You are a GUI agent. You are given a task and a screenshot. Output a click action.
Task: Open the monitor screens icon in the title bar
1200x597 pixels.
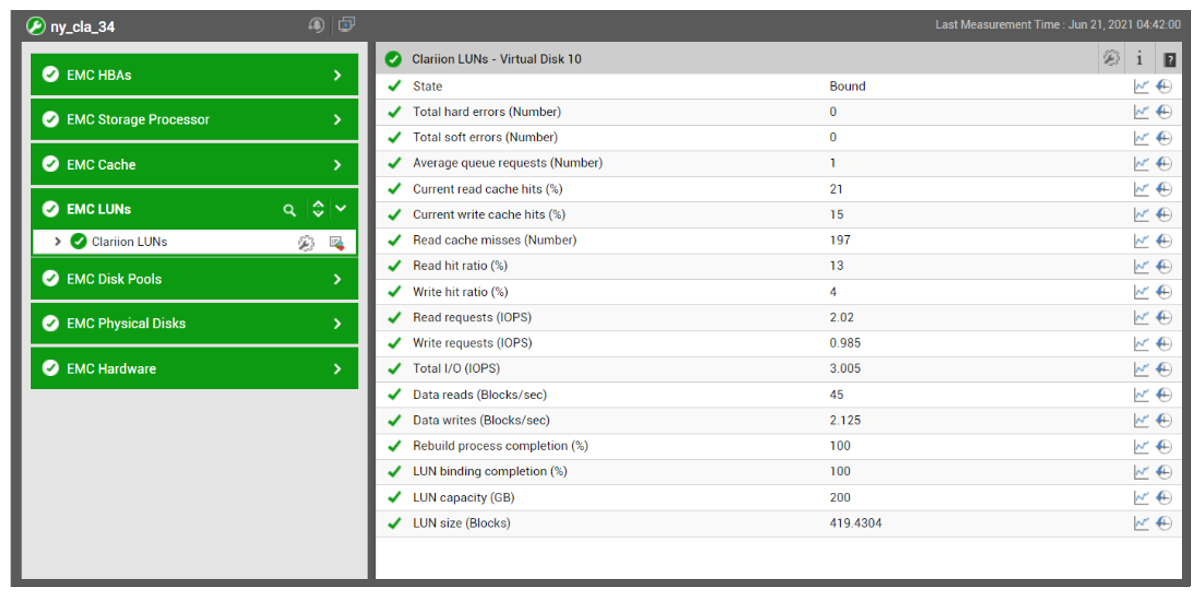pyautogui.click(x=347, y=24)
